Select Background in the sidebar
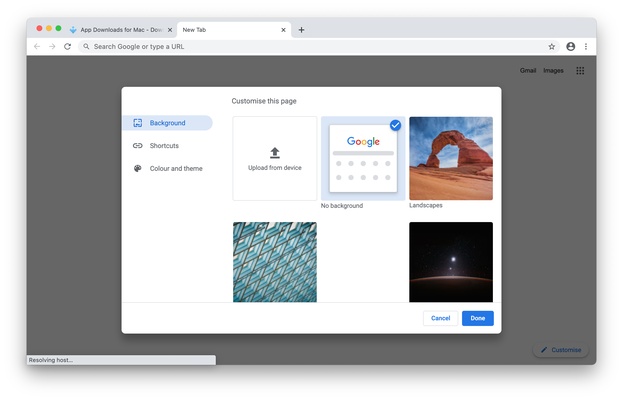The height and width of the screenshot is (400, 623). (x=167, y=123)
